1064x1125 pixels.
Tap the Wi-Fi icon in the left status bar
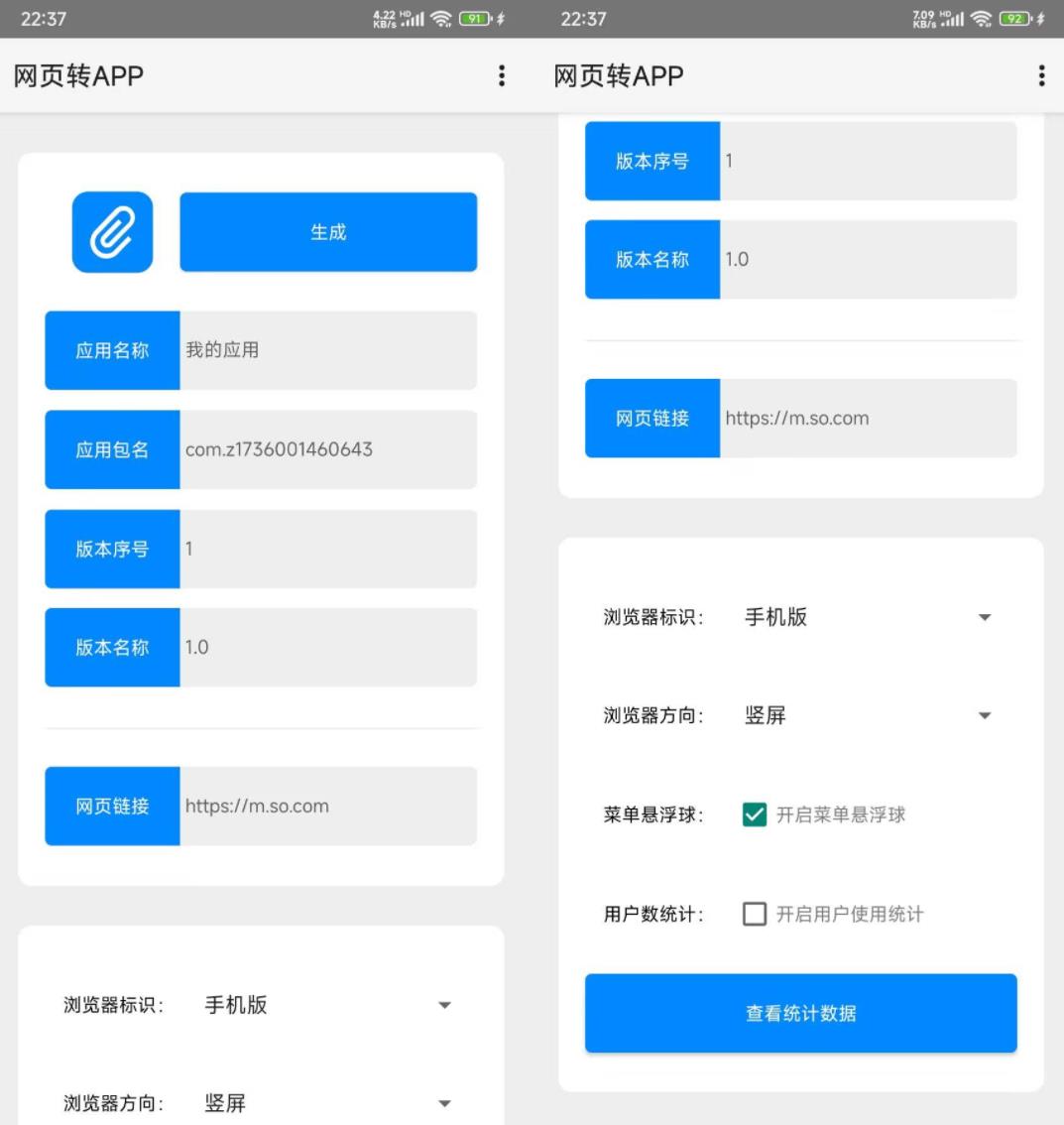pyautogui.click(x=442, y=19)
